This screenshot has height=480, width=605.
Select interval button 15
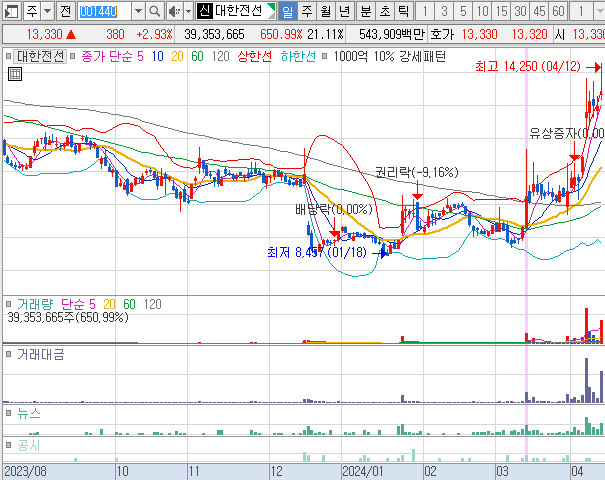point(501,11)
